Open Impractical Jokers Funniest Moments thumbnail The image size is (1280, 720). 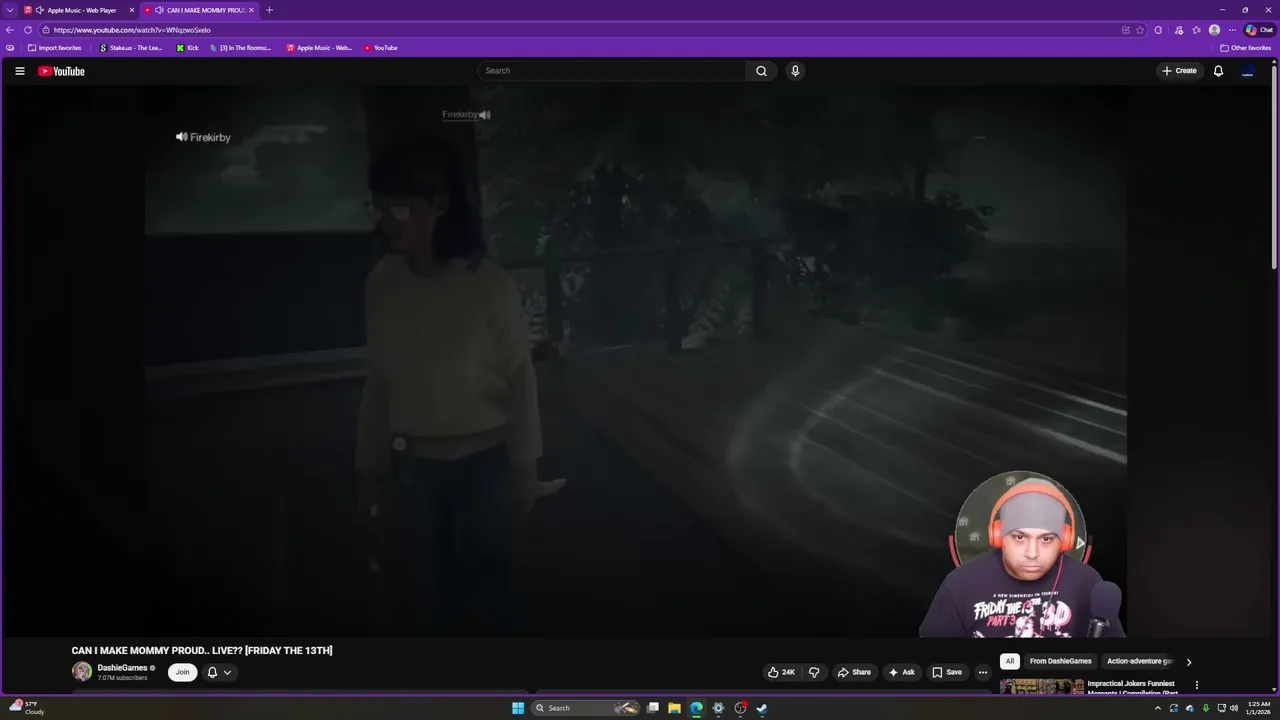coord(1042,686)
